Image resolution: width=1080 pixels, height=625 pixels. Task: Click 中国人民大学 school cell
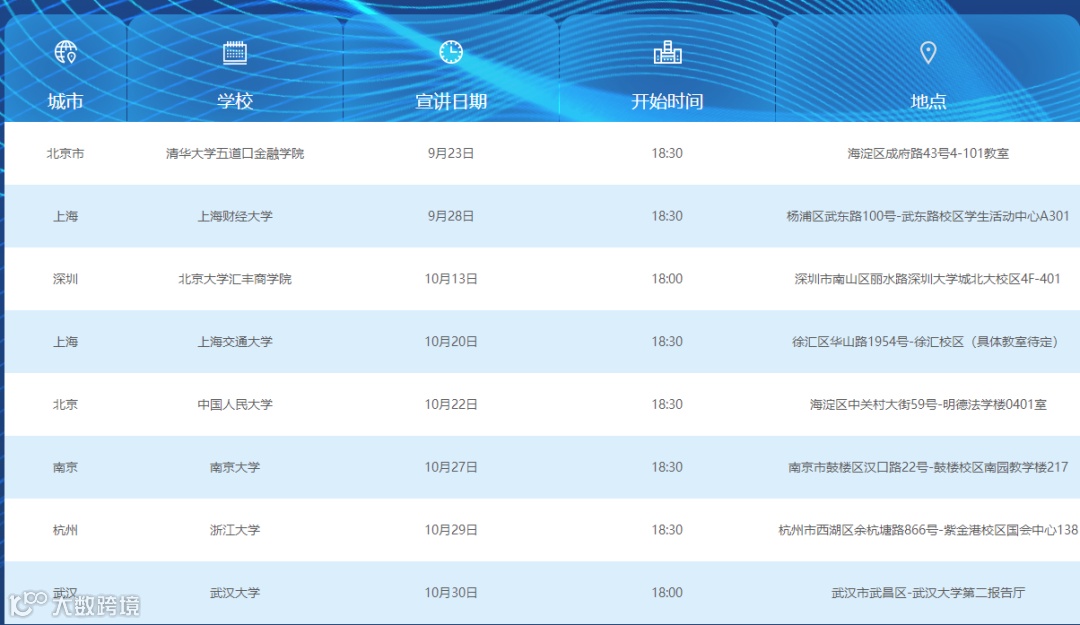tap(235, 404)
